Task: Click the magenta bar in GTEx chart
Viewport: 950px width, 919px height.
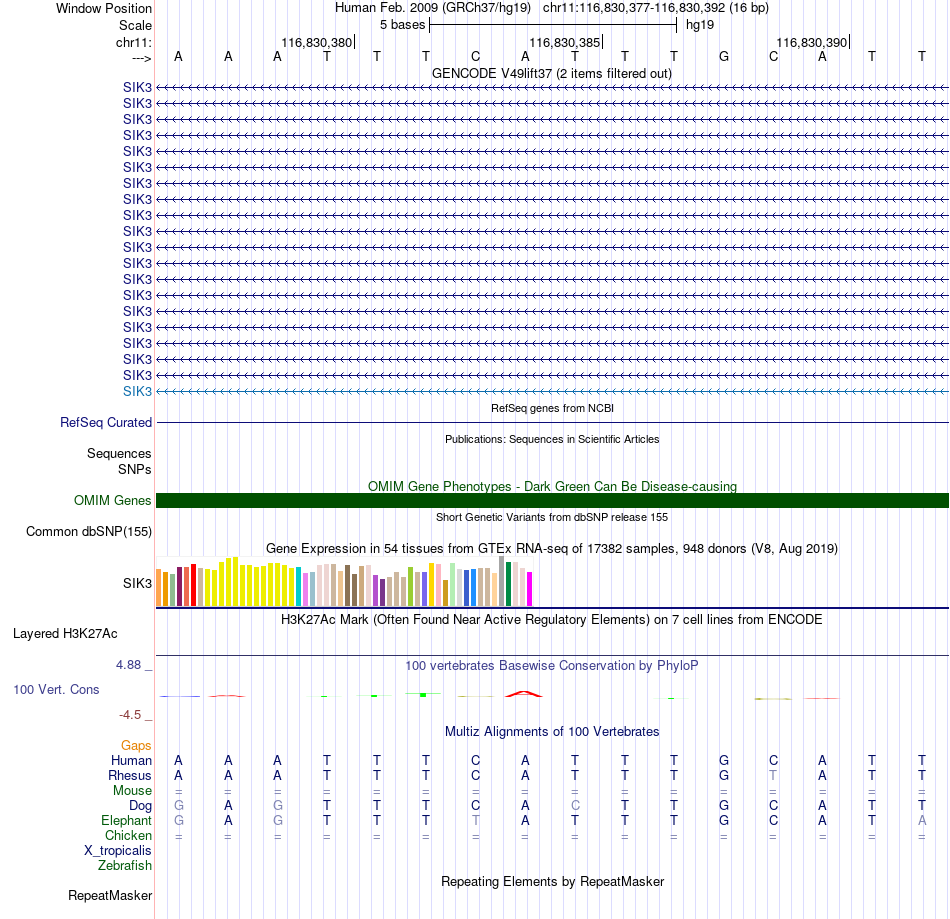Action: (x=530, y=589)
